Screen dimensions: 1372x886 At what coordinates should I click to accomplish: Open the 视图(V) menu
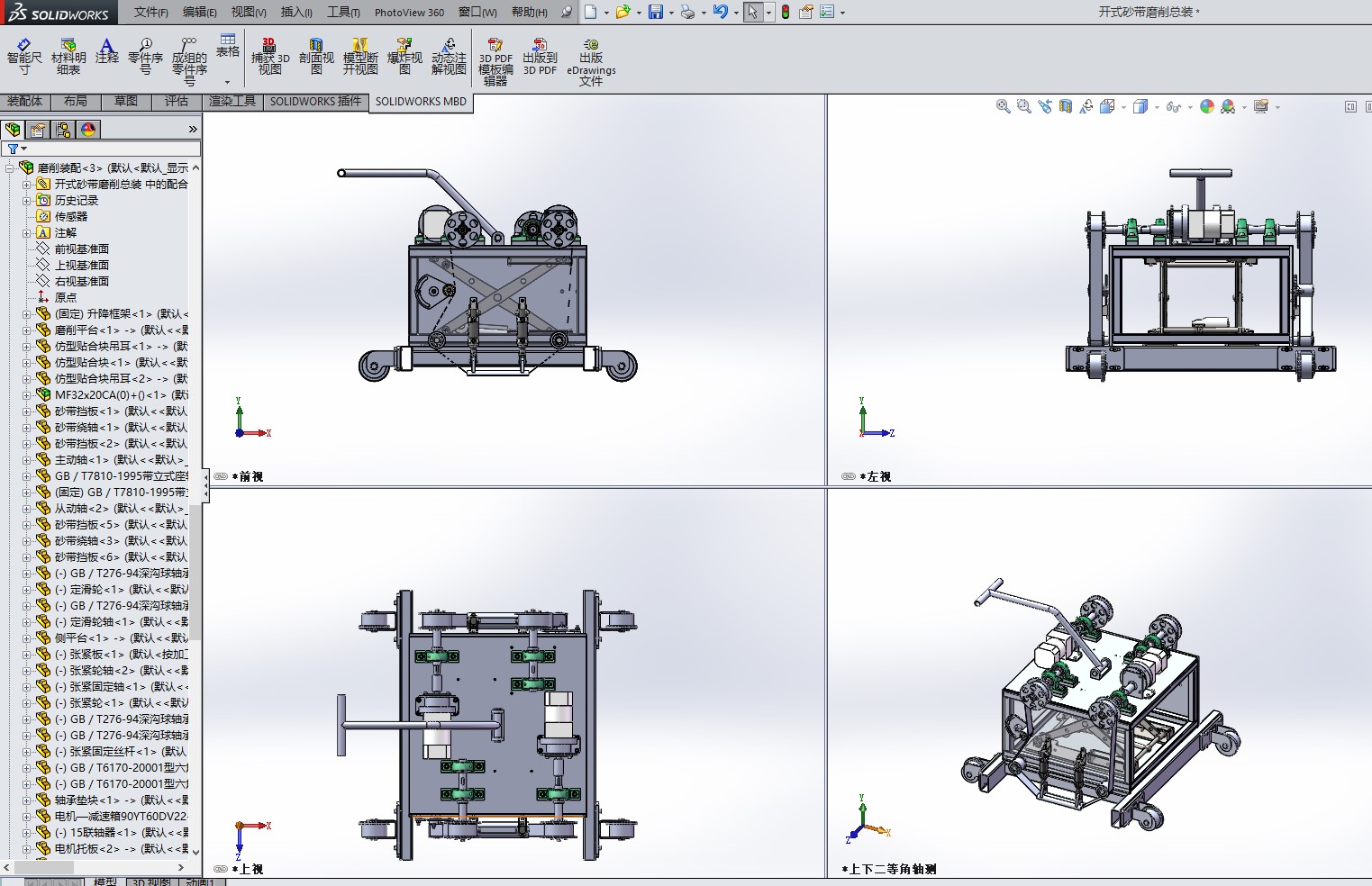click(249, 12)
